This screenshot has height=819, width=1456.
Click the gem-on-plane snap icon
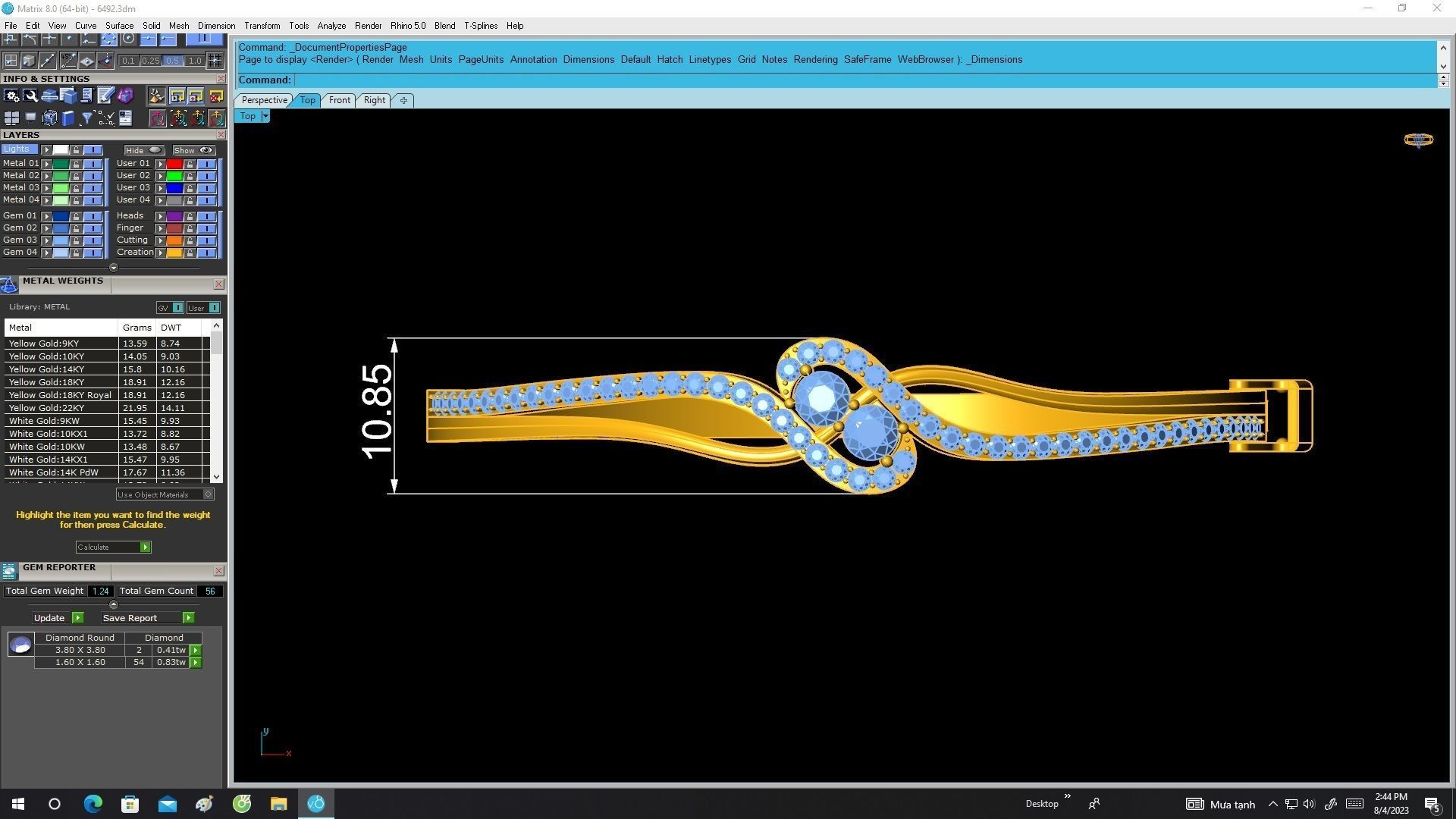point(87,61)
